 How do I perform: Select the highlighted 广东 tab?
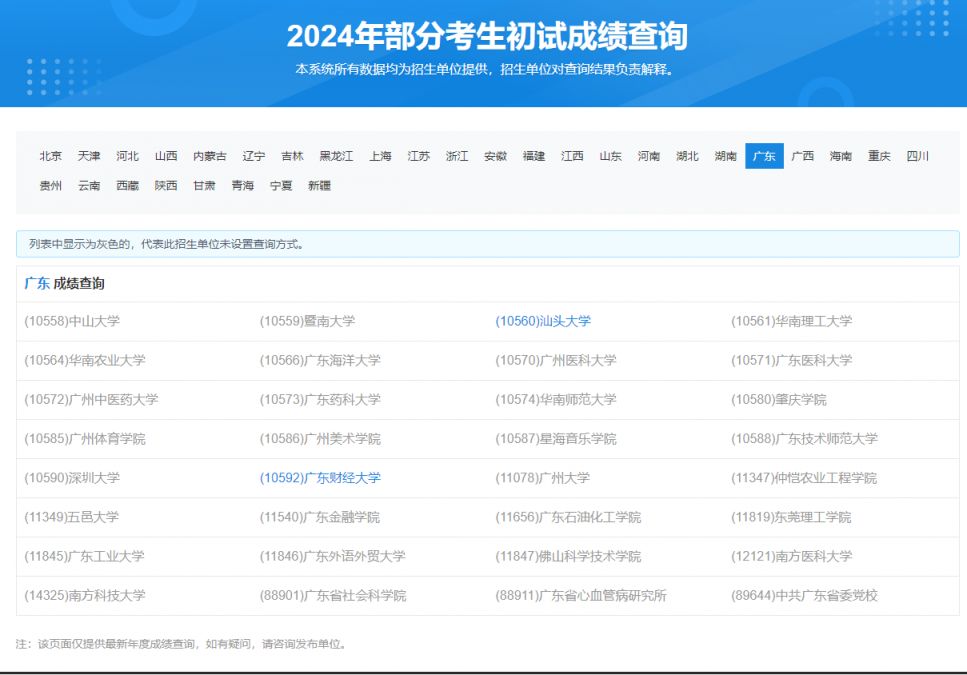click(764, 156)
